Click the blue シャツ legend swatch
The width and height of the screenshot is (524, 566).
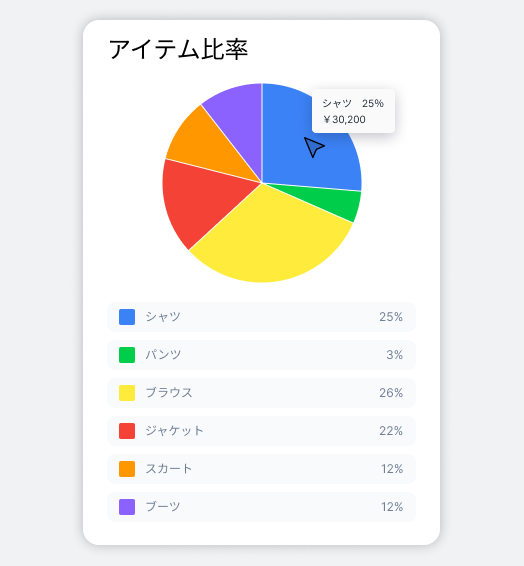point(127,317)
